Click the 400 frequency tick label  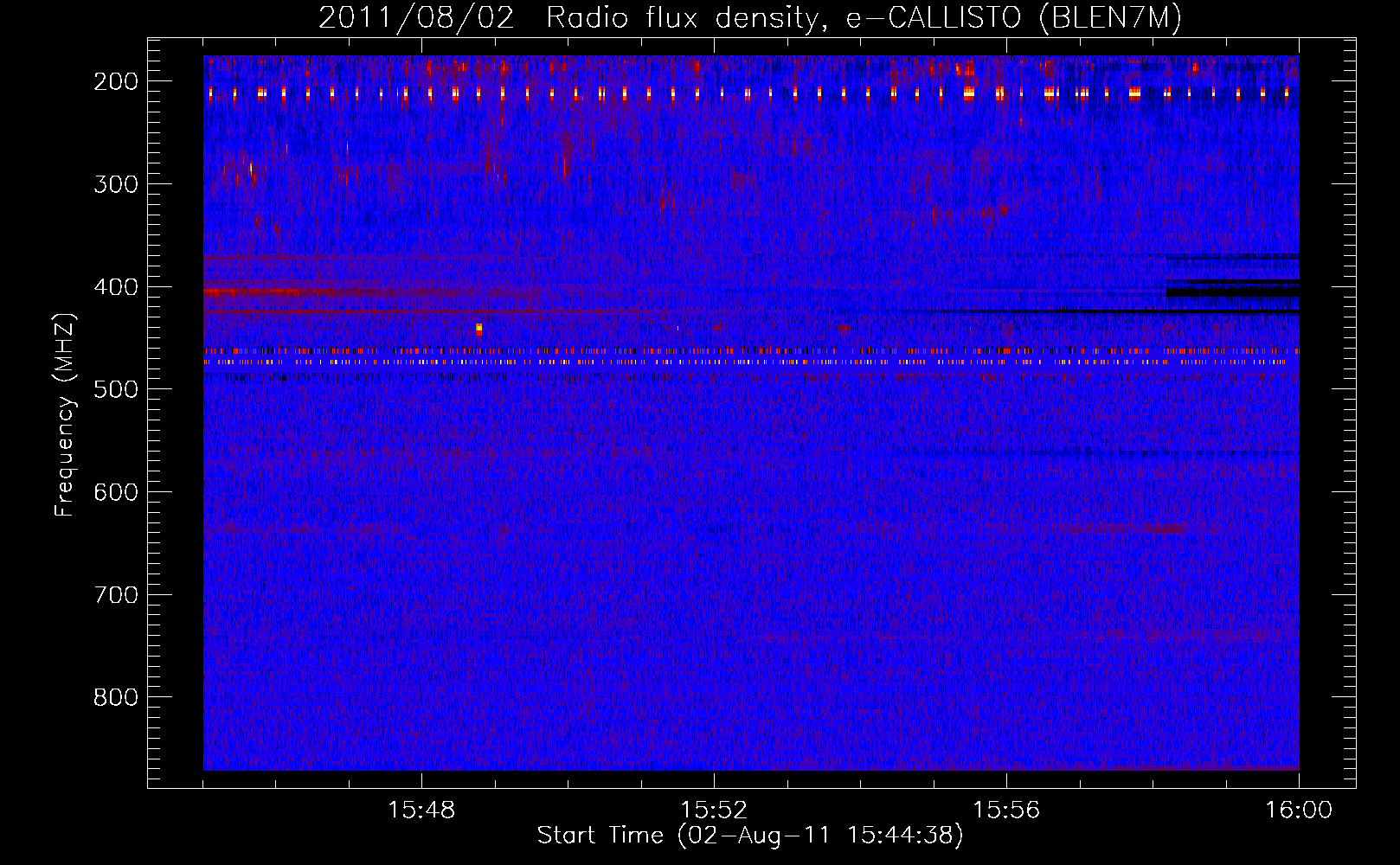(x=116, y=287)
